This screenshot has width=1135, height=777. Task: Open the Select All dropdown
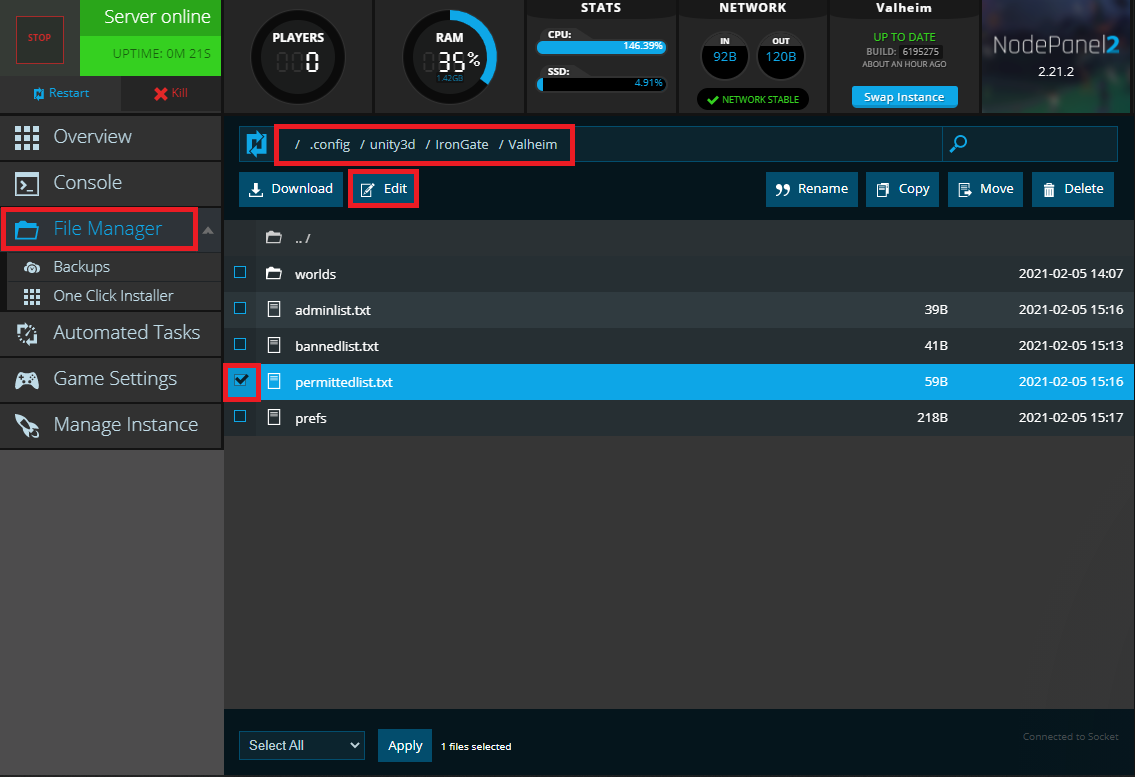301,745
